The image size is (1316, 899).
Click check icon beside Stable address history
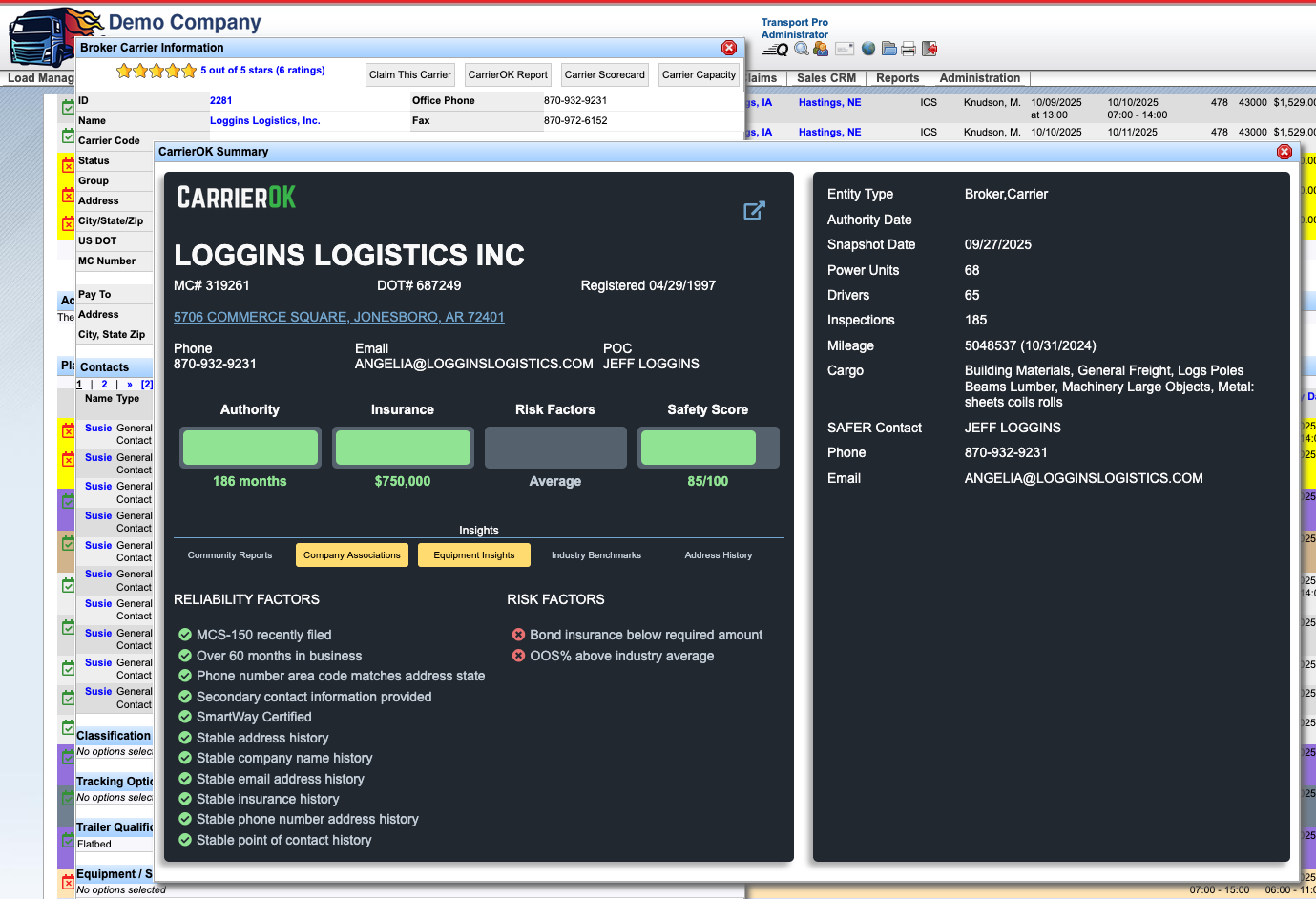click(x=185, y=738)
